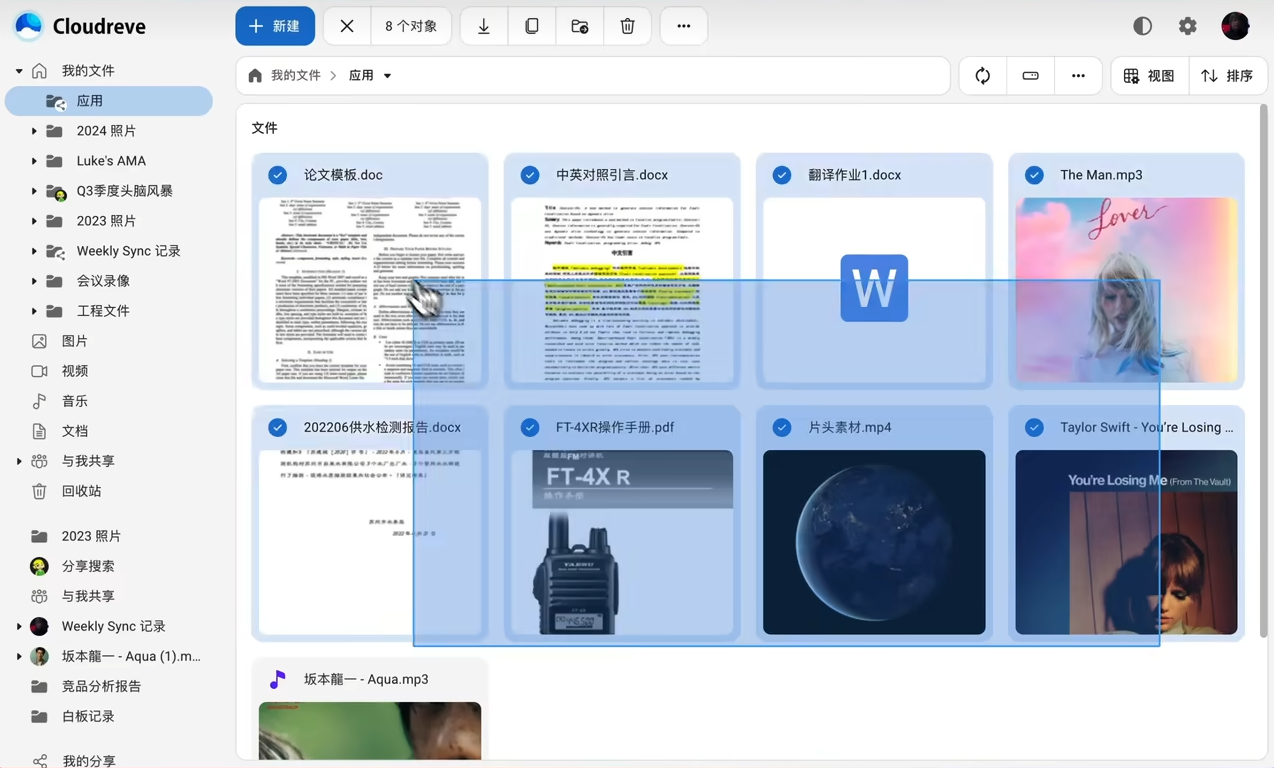Open 回收站 trash in the sidebar
This screenshot has width=1274, height=768.
[x=107, y=491]
